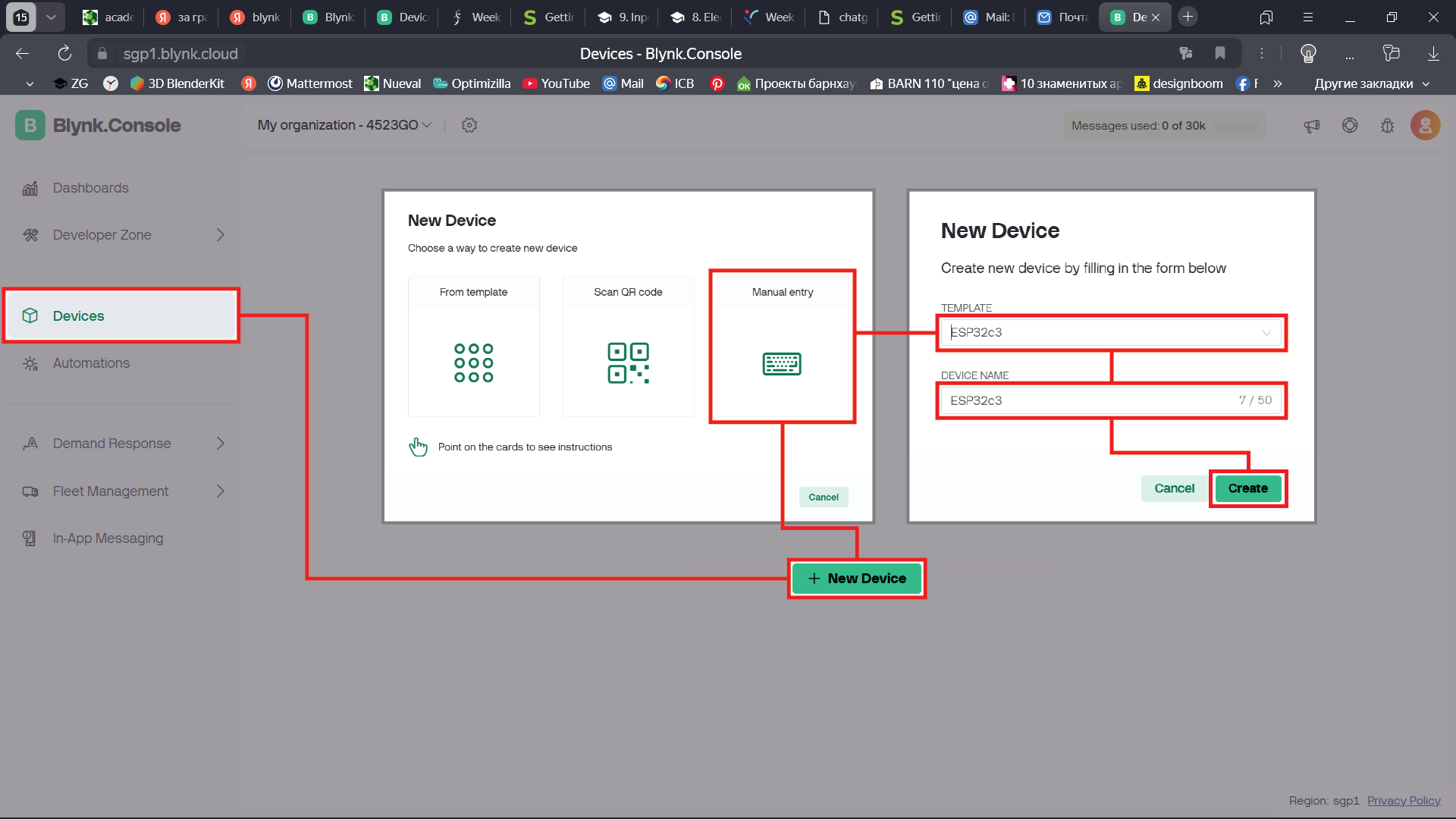
Task: Open the designboom bookmark
Action: (1178, 83)
